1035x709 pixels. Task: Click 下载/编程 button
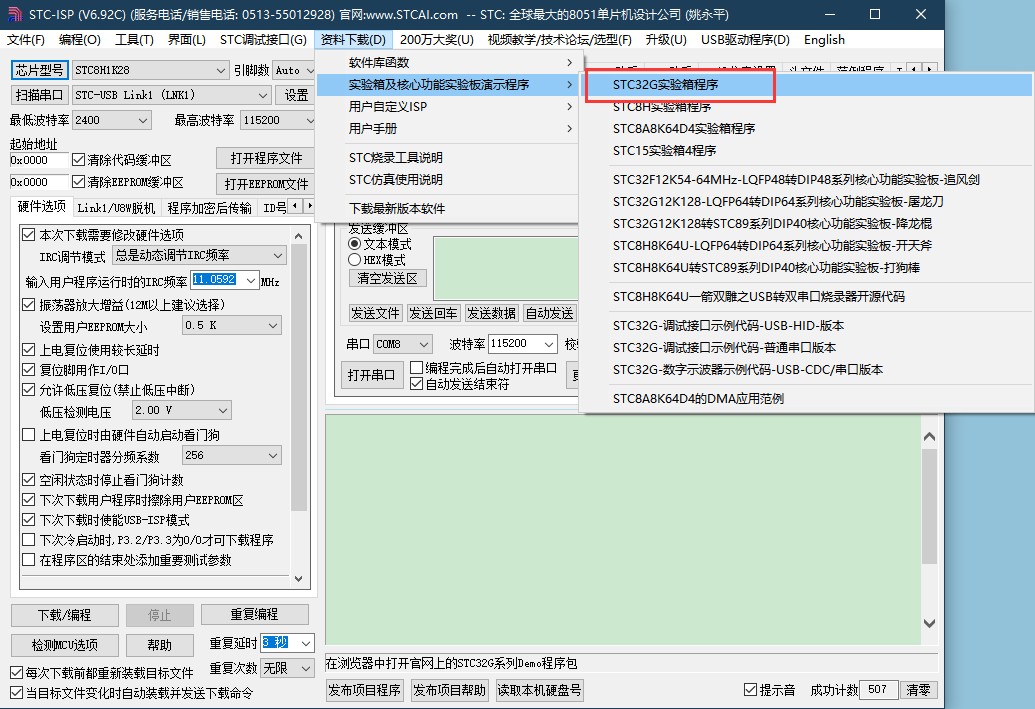[65, 615]
